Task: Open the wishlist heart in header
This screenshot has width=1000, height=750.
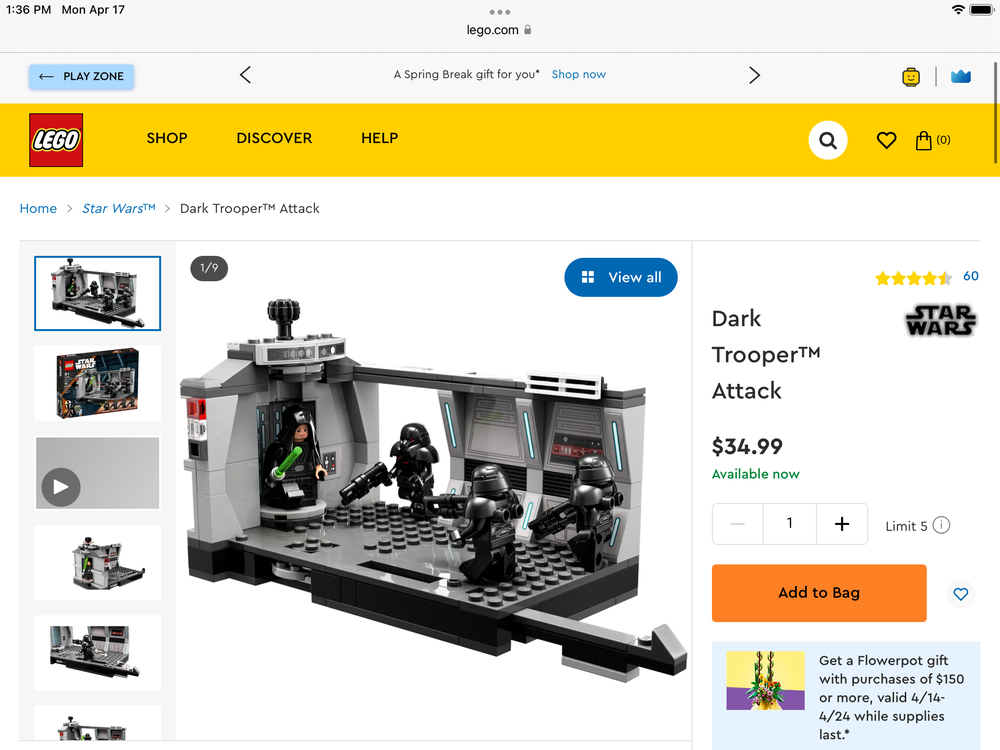Action: pos(886,141)
